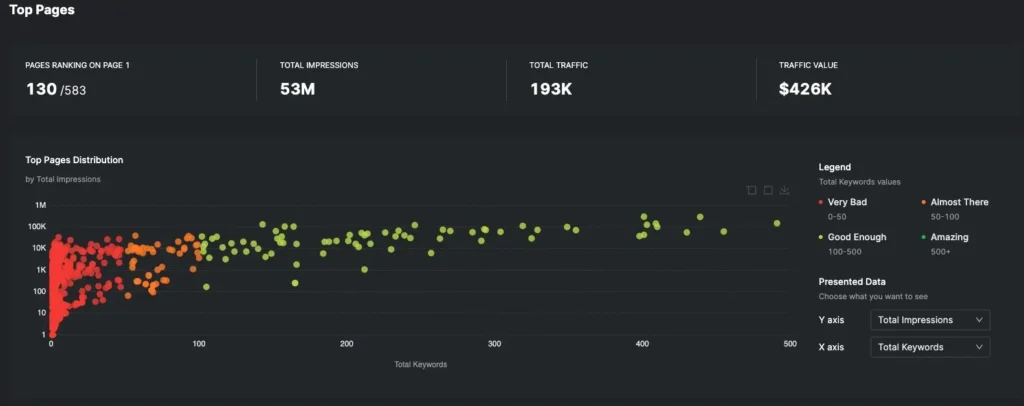This screenshot has height=406, width=1024.
Task: Click the area zoom icon above chart
Action: [751, 190]
